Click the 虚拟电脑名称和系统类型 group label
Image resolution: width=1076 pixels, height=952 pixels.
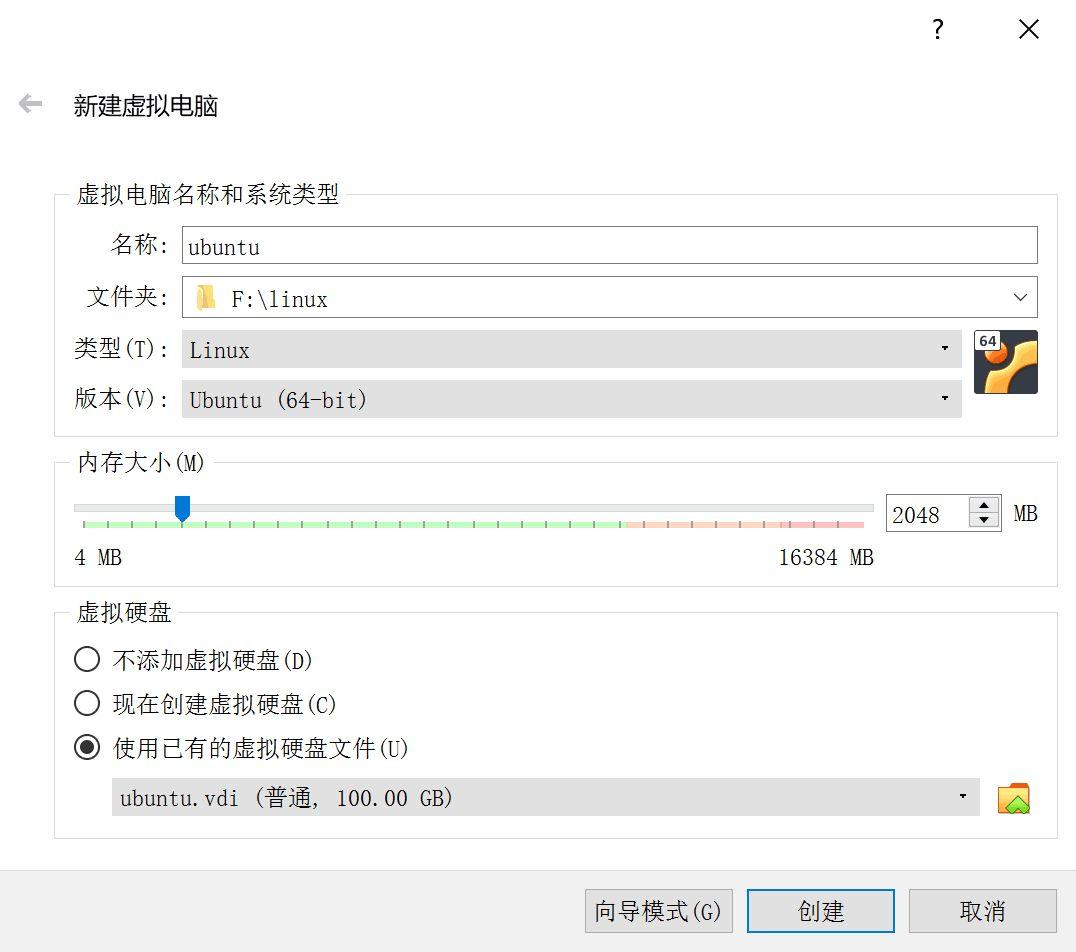207,194
